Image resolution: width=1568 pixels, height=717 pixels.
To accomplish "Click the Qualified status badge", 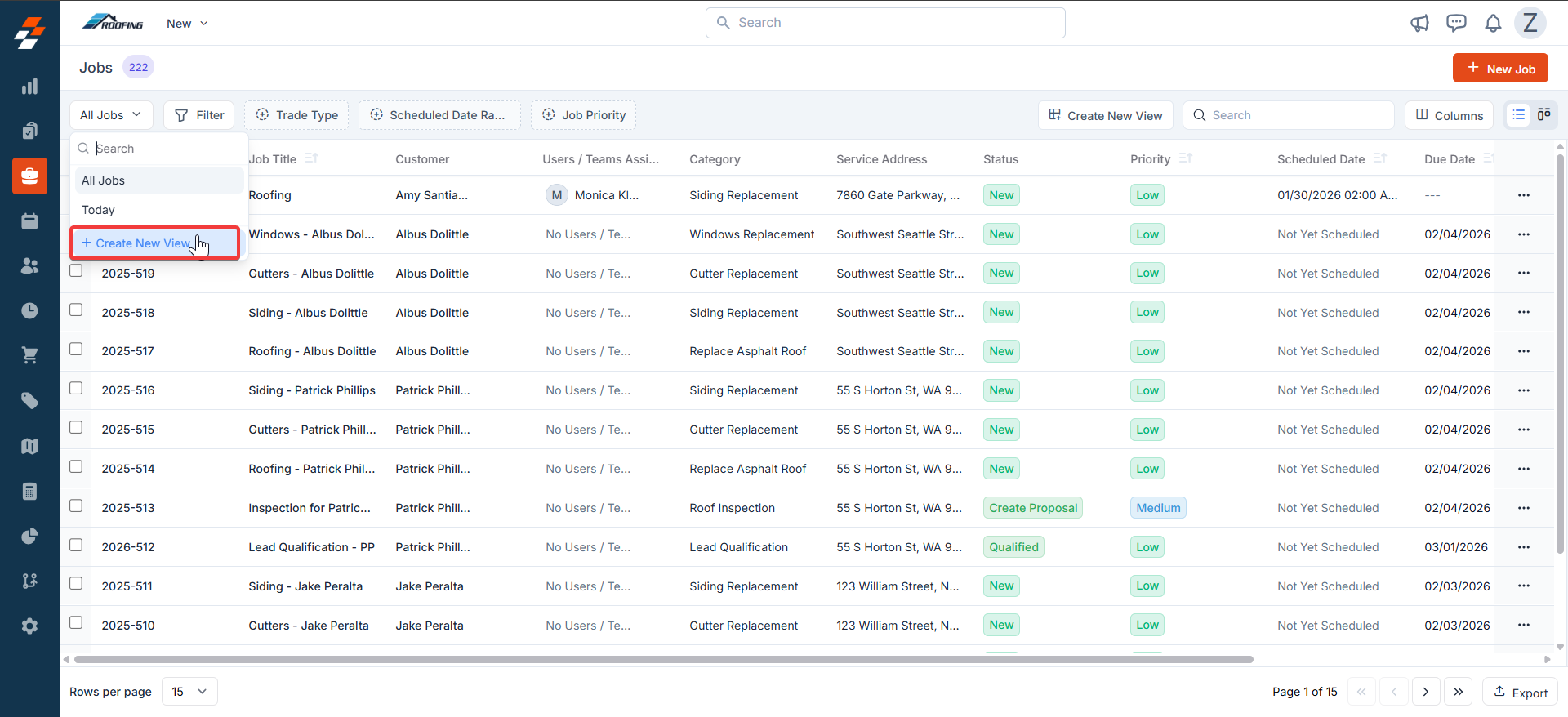I will coord(1013,547).
